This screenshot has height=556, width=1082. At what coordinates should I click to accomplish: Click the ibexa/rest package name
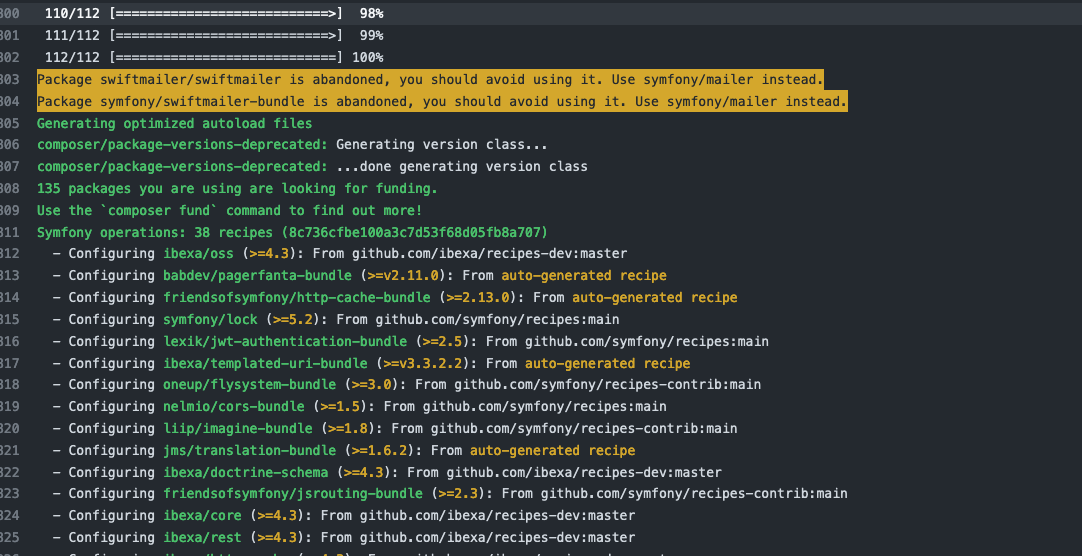(x=203, y=537)
